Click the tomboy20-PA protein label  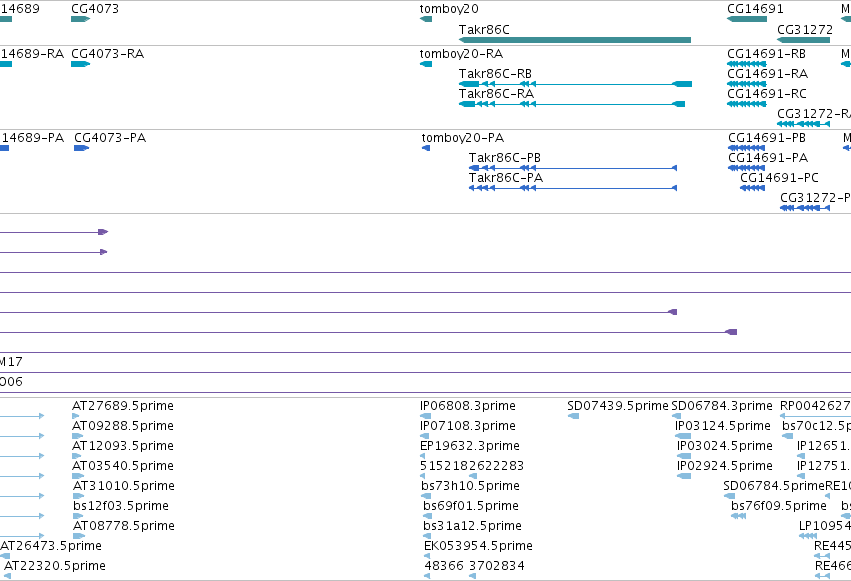(x=463, y=138)
